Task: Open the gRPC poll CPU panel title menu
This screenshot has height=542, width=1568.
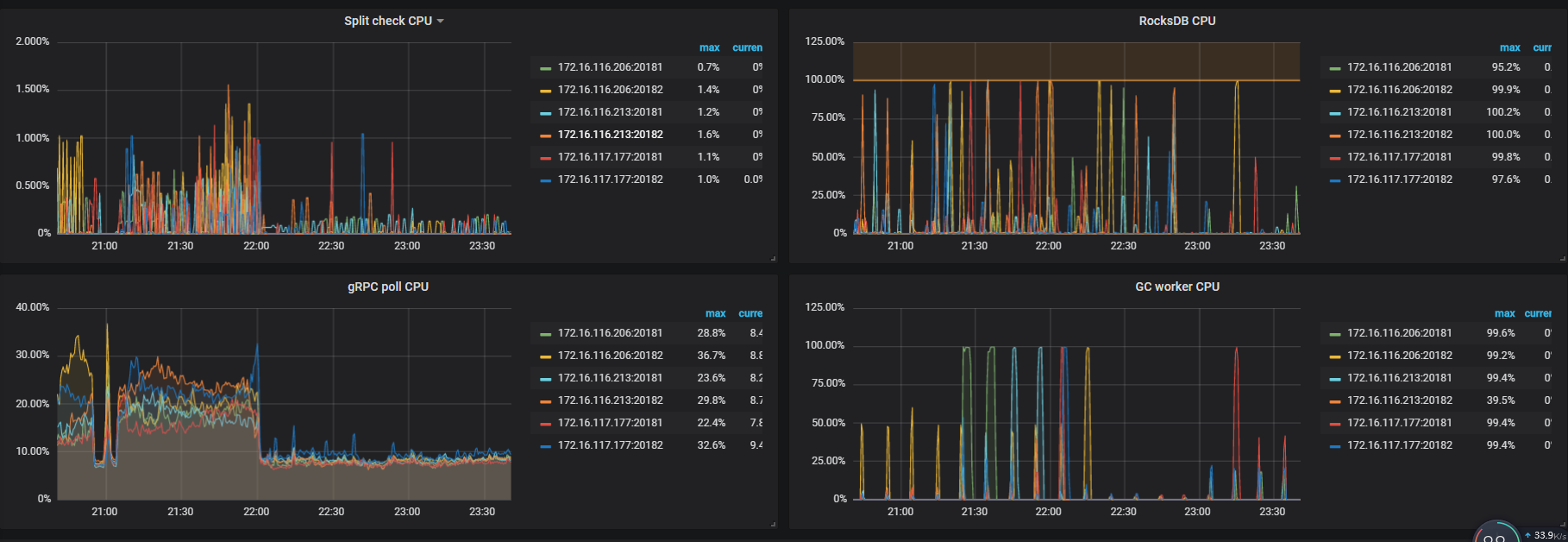Action: click(387, 287)
